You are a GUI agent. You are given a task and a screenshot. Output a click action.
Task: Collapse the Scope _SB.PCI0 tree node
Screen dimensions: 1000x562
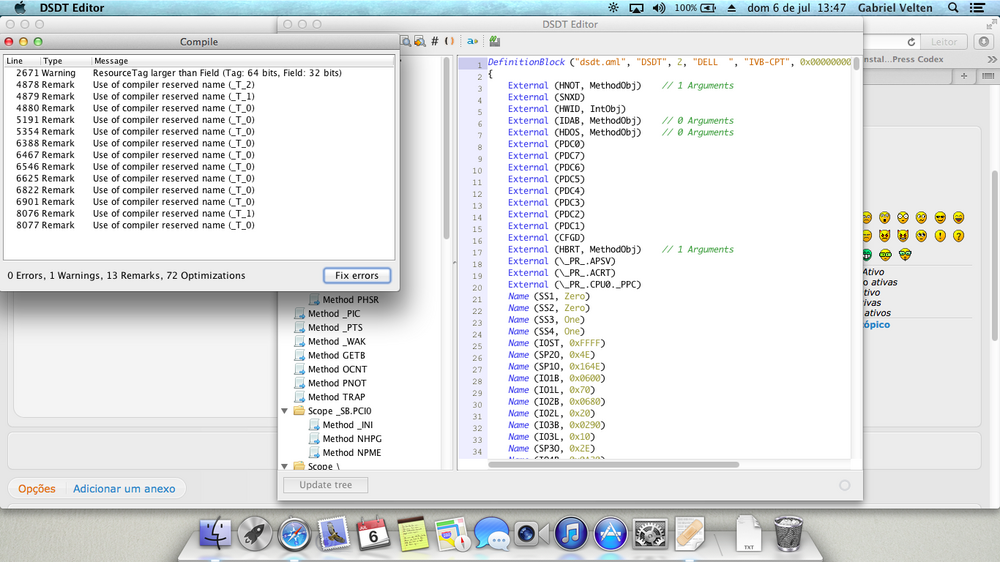click(x=285, y=411)
